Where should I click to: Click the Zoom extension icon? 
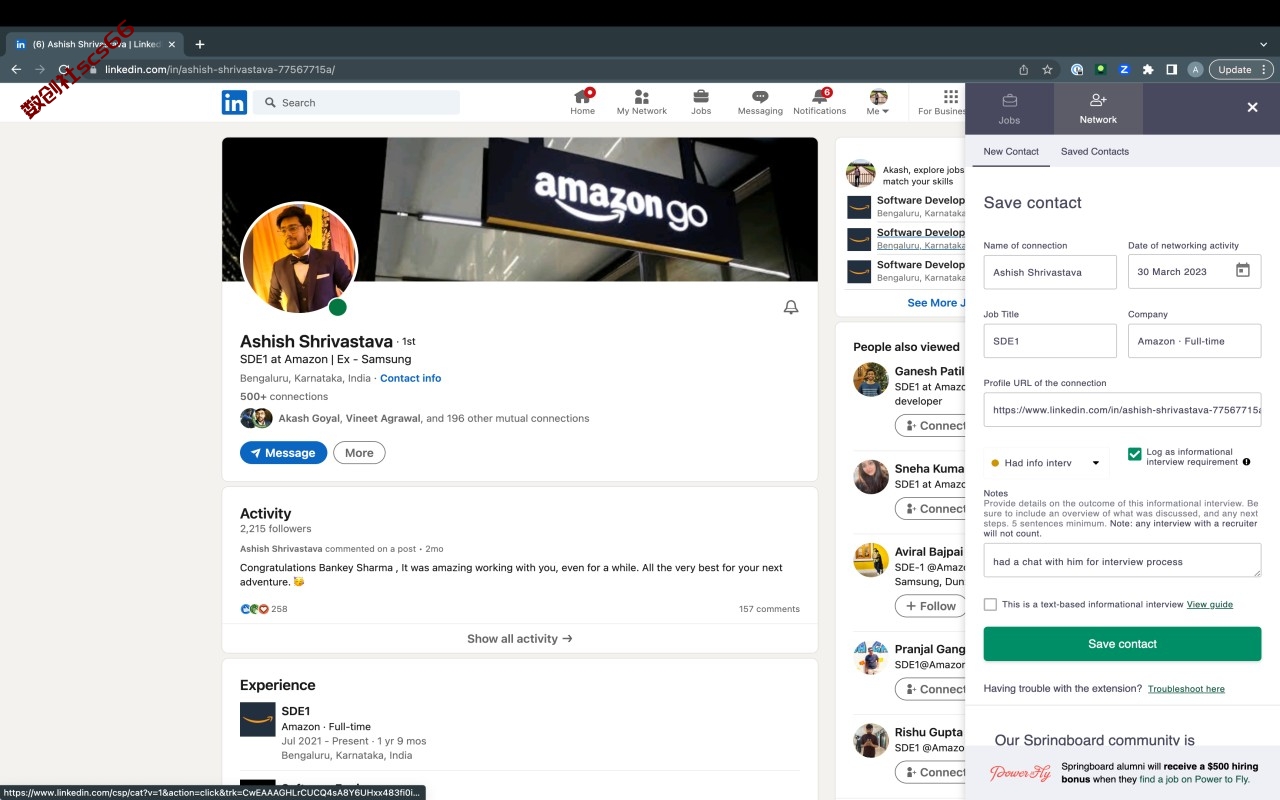[1124, 69]
